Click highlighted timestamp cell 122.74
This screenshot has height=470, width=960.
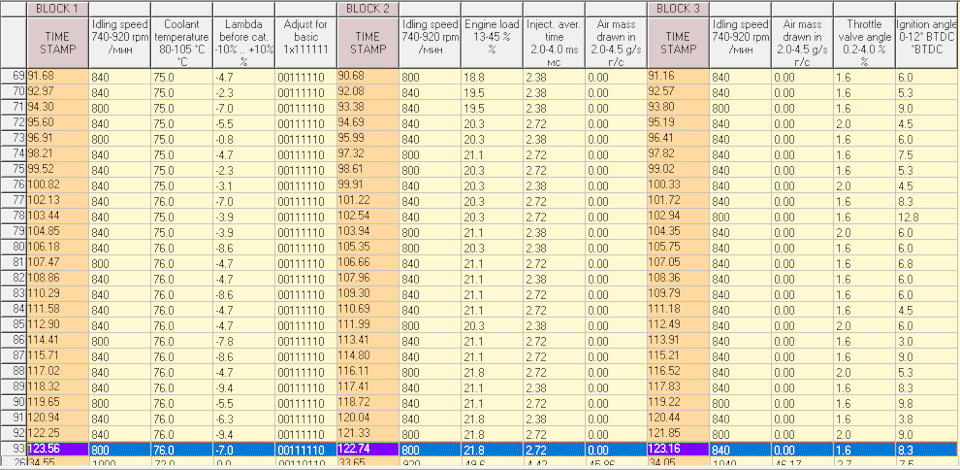(x=367, y=449)
